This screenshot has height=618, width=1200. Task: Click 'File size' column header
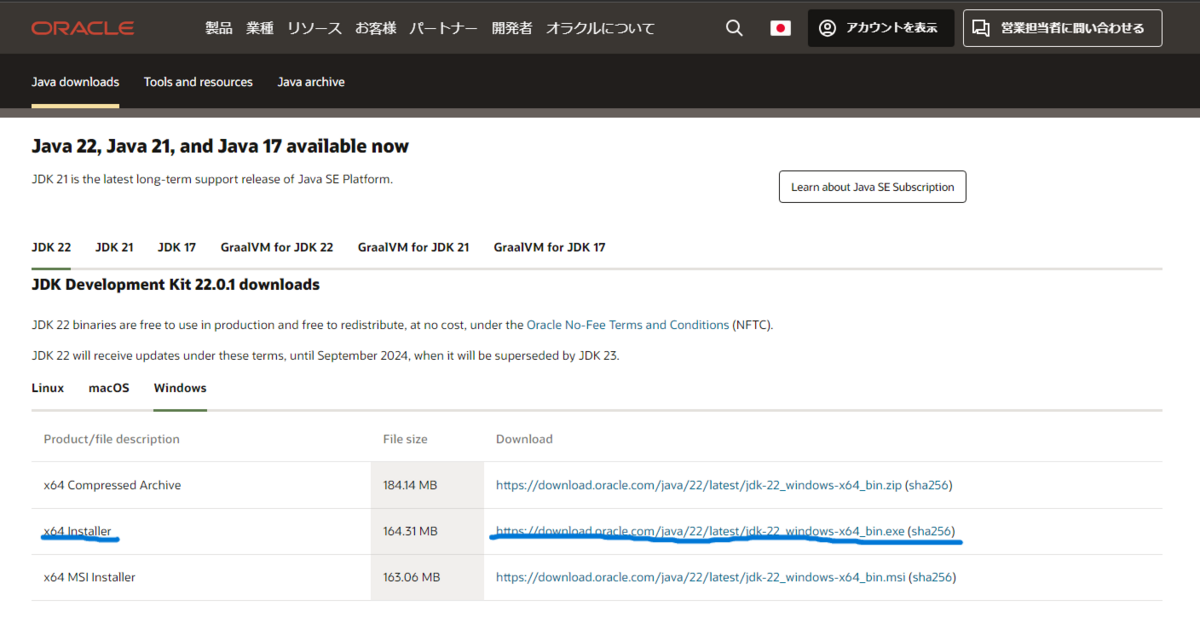tap(405, 439)
